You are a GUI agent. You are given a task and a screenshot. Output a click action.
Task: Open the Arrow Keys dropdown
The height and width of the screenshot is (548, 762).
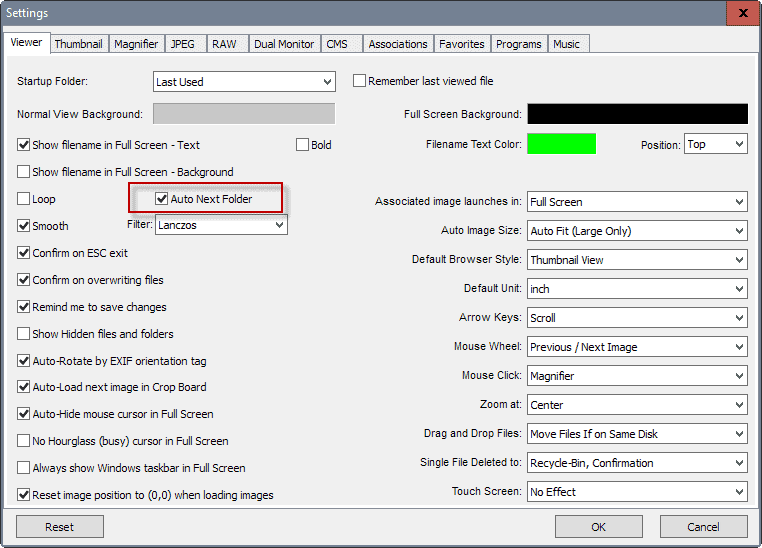pos(638,318)
